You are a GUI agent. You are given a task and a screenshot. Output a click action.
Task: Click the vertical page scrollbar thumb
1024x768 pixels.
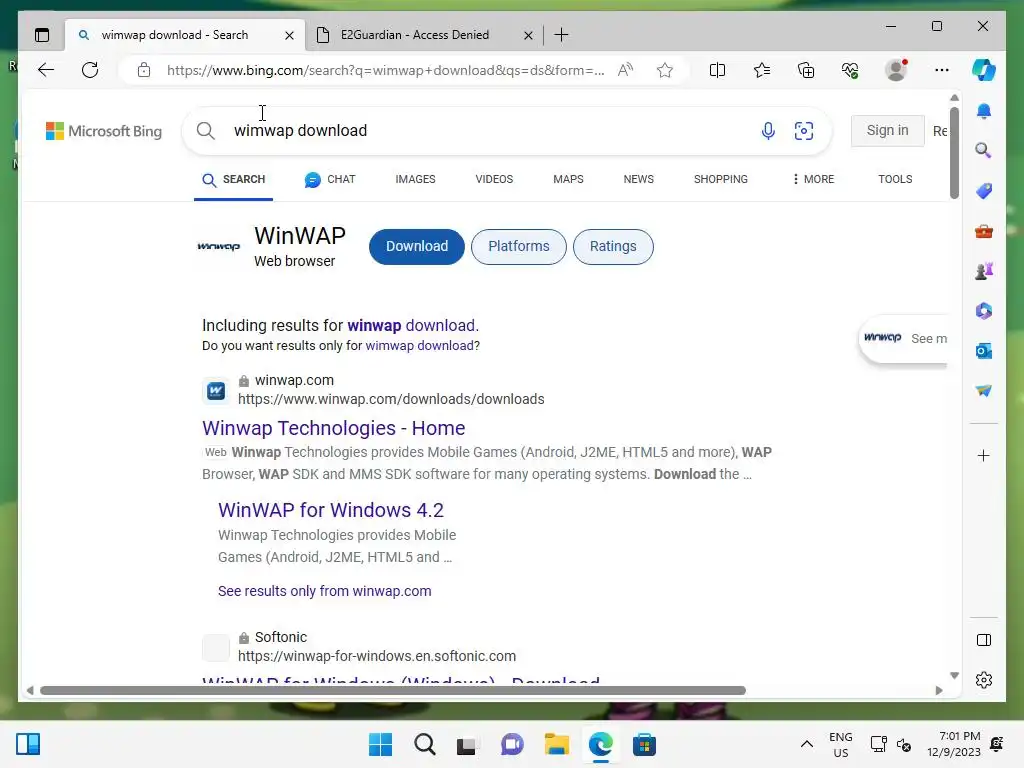click(x=954, y=152)
